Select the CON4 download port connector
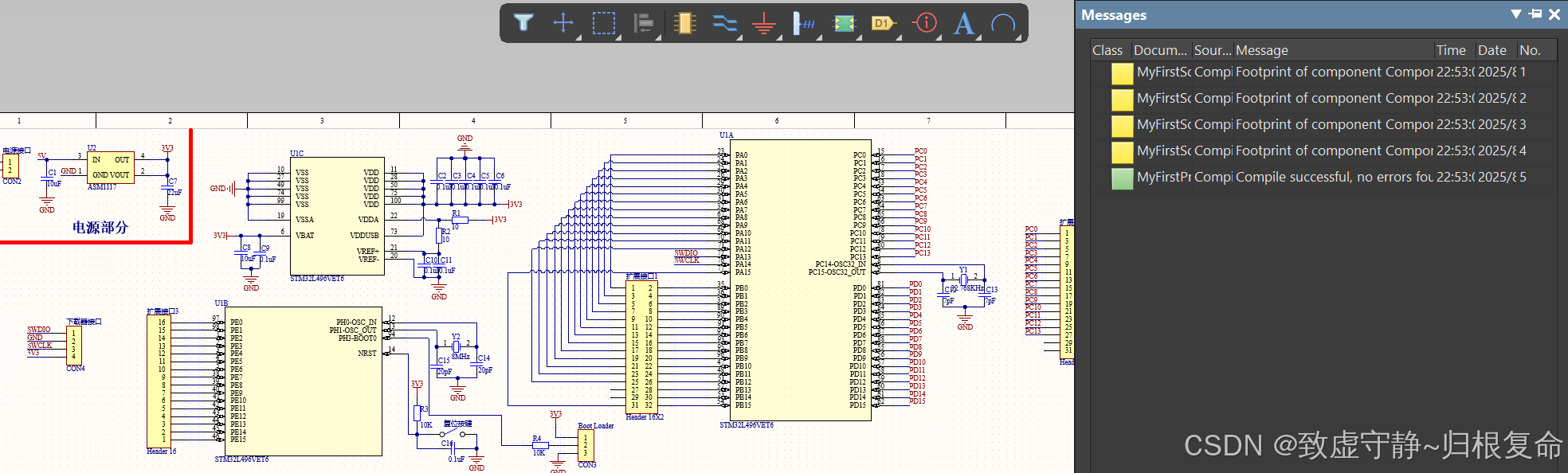The image size is (1568, 473). click(x=74, y=346)
